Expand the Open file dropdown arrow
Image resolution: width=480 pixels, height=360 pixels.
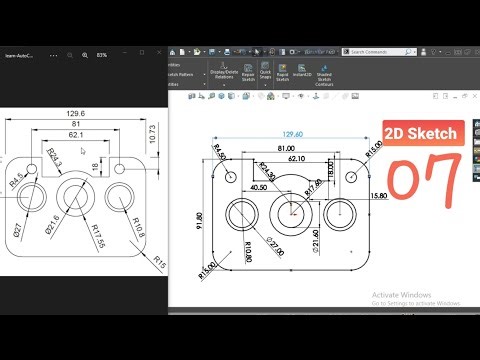pyautogui.click(x=204, y=52)
